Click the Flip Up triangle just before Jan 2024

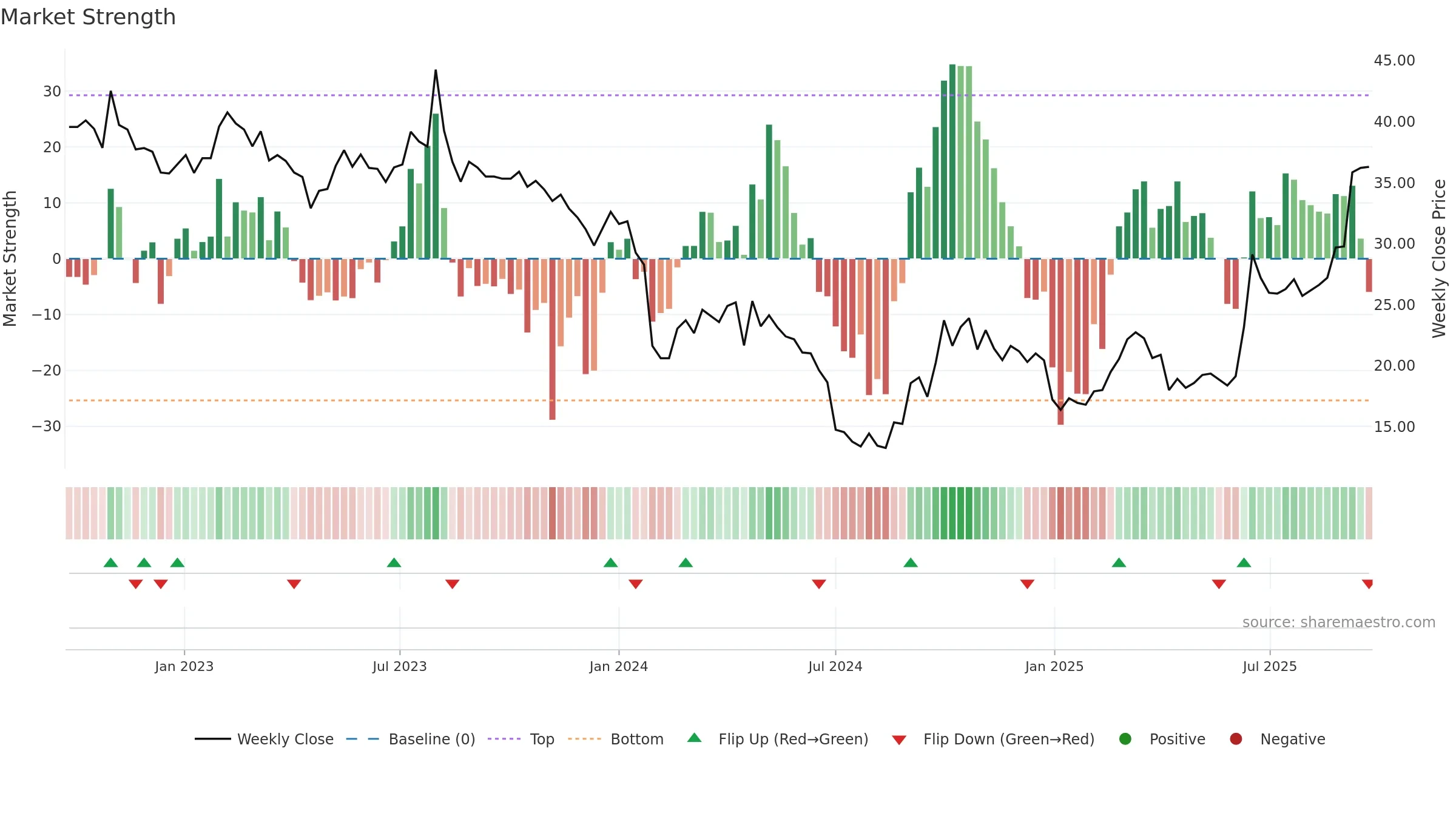click(x=611, y=562)
